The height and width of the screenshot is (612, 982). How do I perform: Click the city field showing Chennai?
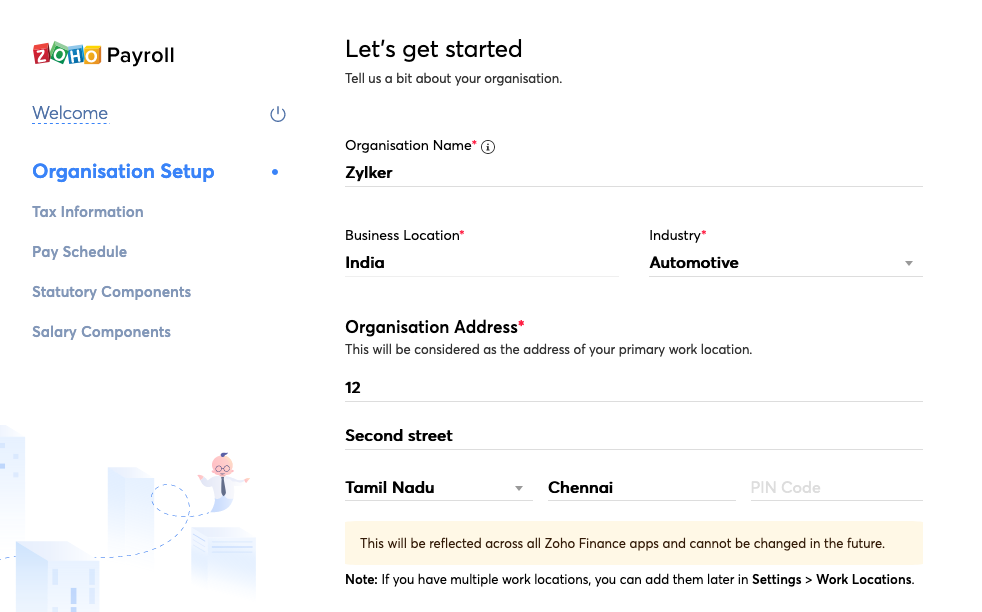click(x=640, y=488)
